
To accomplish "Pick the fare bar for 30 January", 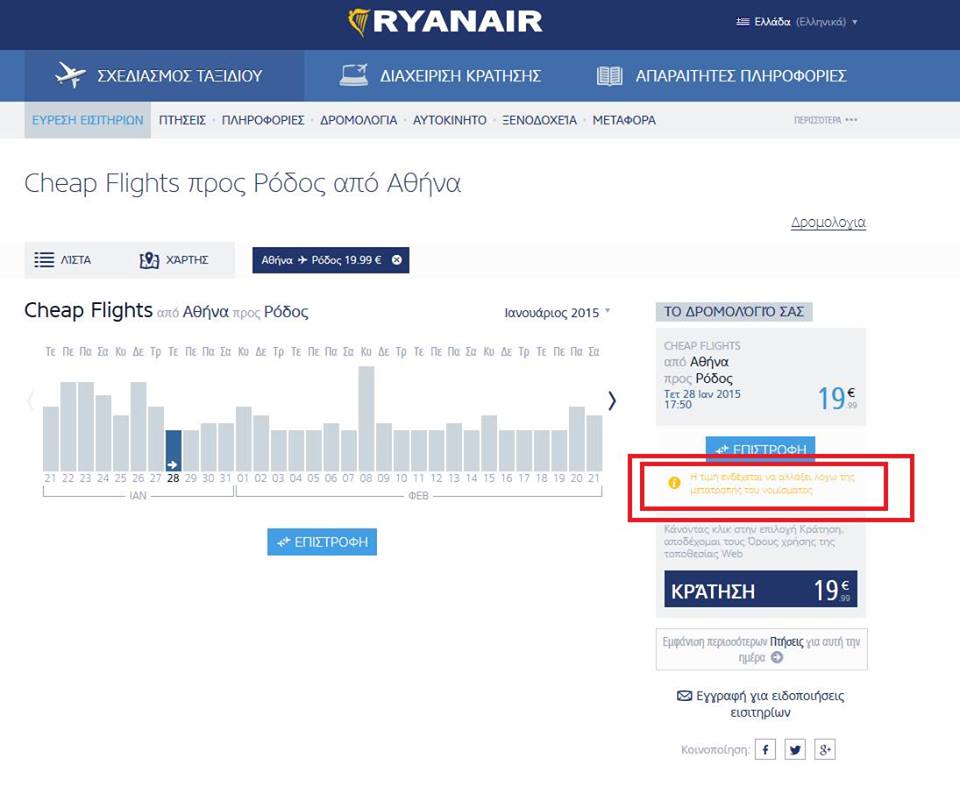I will click(209, 447).
